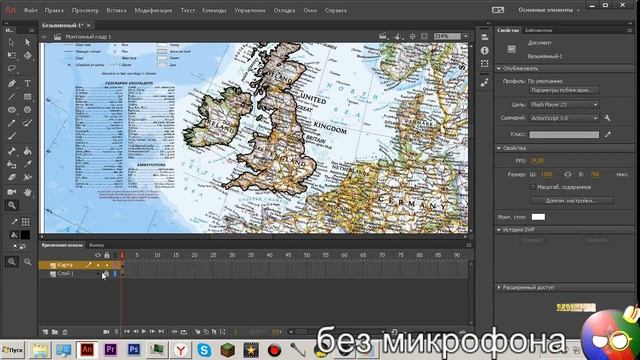Image resolution: width=640 pixels, height=360 pixels.
Task: Select the Zoom magnifier tool
Action: (x=11, y=205)
